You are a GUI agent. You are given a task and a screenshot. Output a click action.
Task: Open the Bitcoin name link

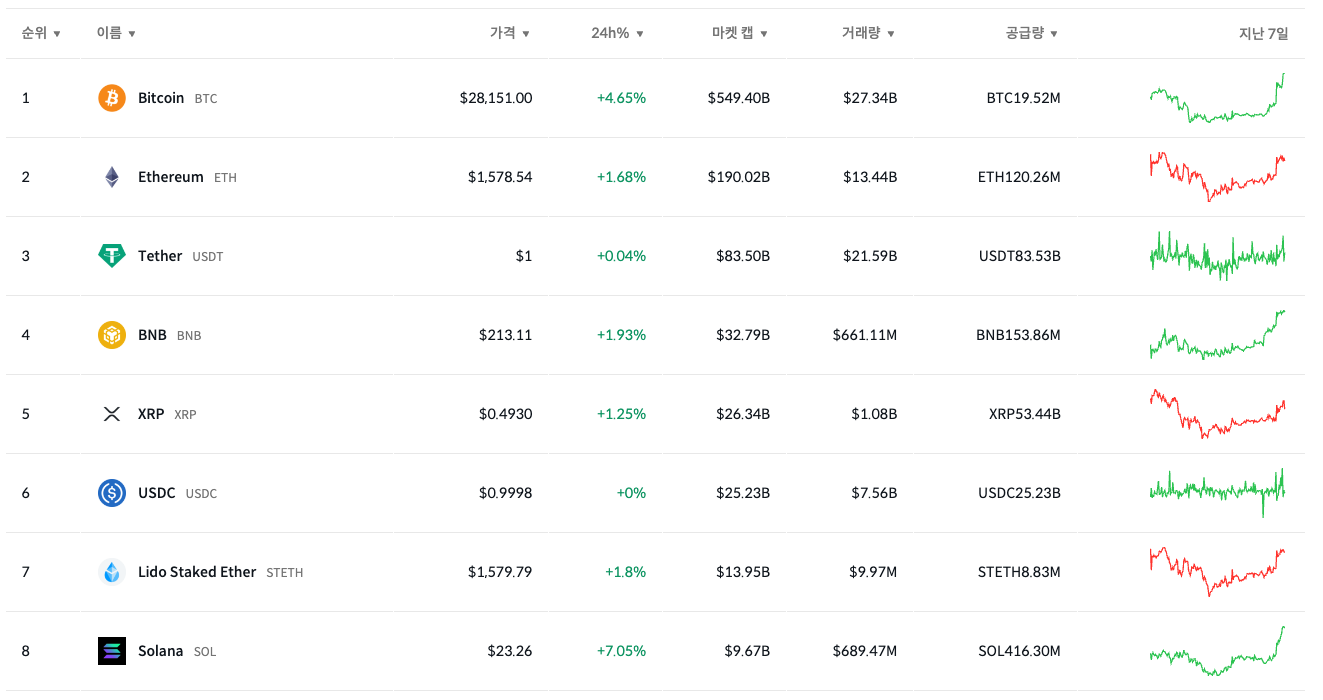pos(161,98)
